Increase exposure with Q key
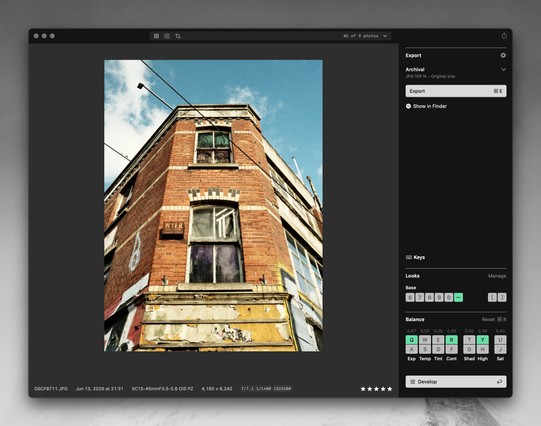Screen dimensions: 541x426 click(x=412, y=340)
